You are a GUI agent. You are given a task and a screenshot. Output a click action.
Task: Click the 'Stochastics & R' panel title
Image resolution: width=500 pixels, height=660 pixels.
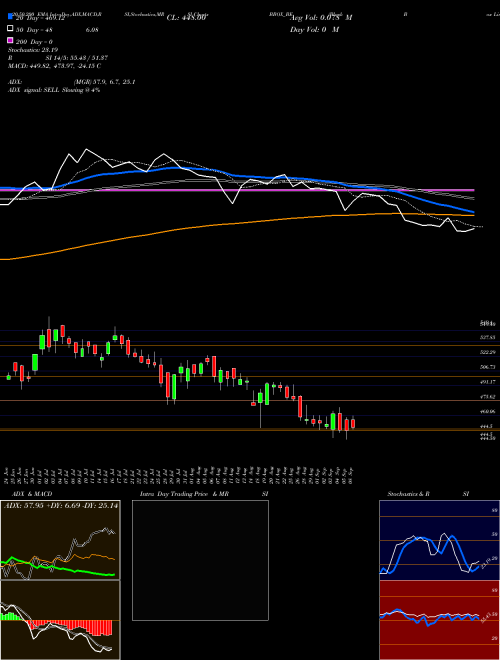click(409, 494)
